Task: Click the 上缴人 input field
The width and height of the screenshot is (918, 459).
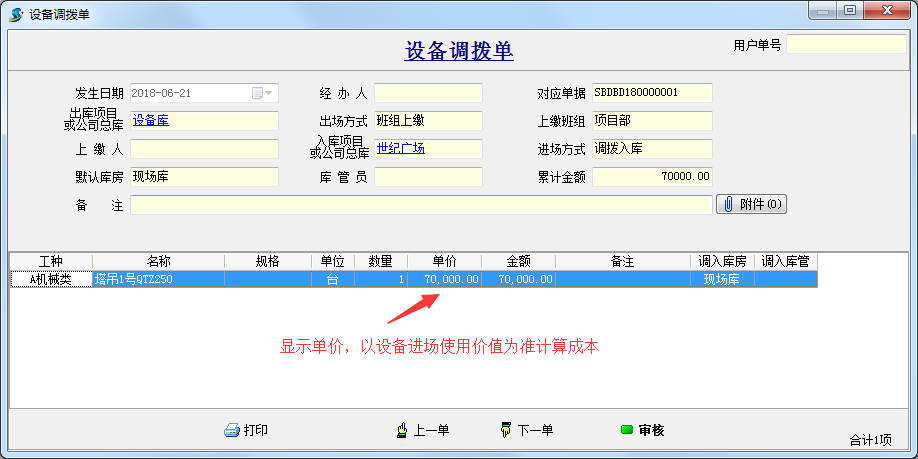Action: pos(204,149)
